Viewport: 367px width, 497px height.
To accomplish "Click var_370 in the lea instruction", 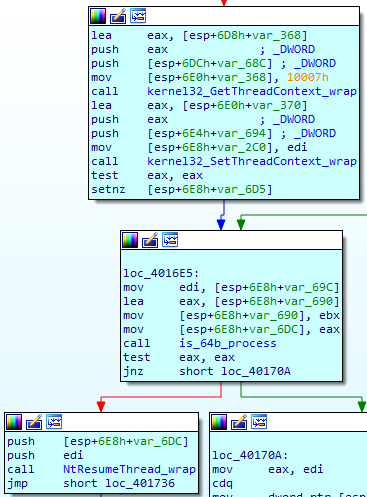I will [276, 105].
